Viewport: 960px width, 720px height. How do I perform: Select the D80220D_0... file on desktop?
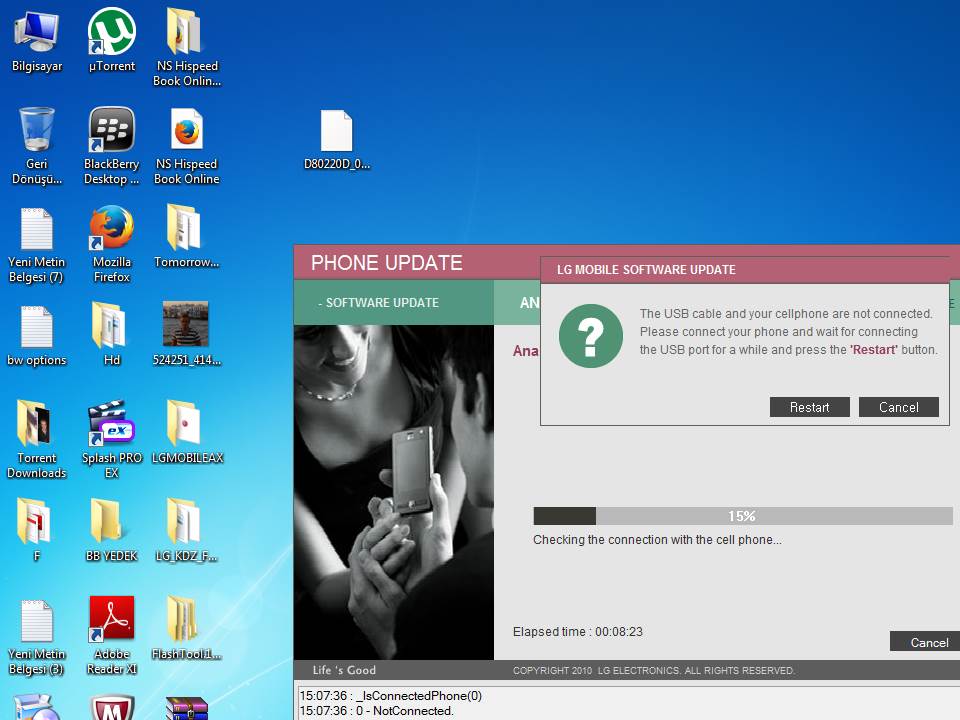click(337, 140)
